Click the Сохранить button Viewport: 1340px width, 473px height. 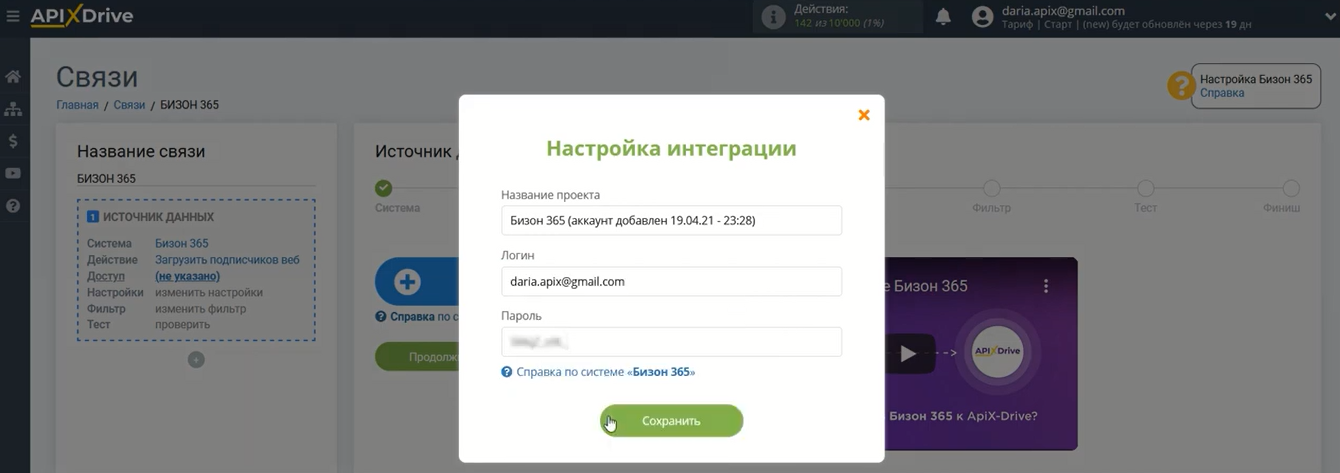tap(671, 421)
